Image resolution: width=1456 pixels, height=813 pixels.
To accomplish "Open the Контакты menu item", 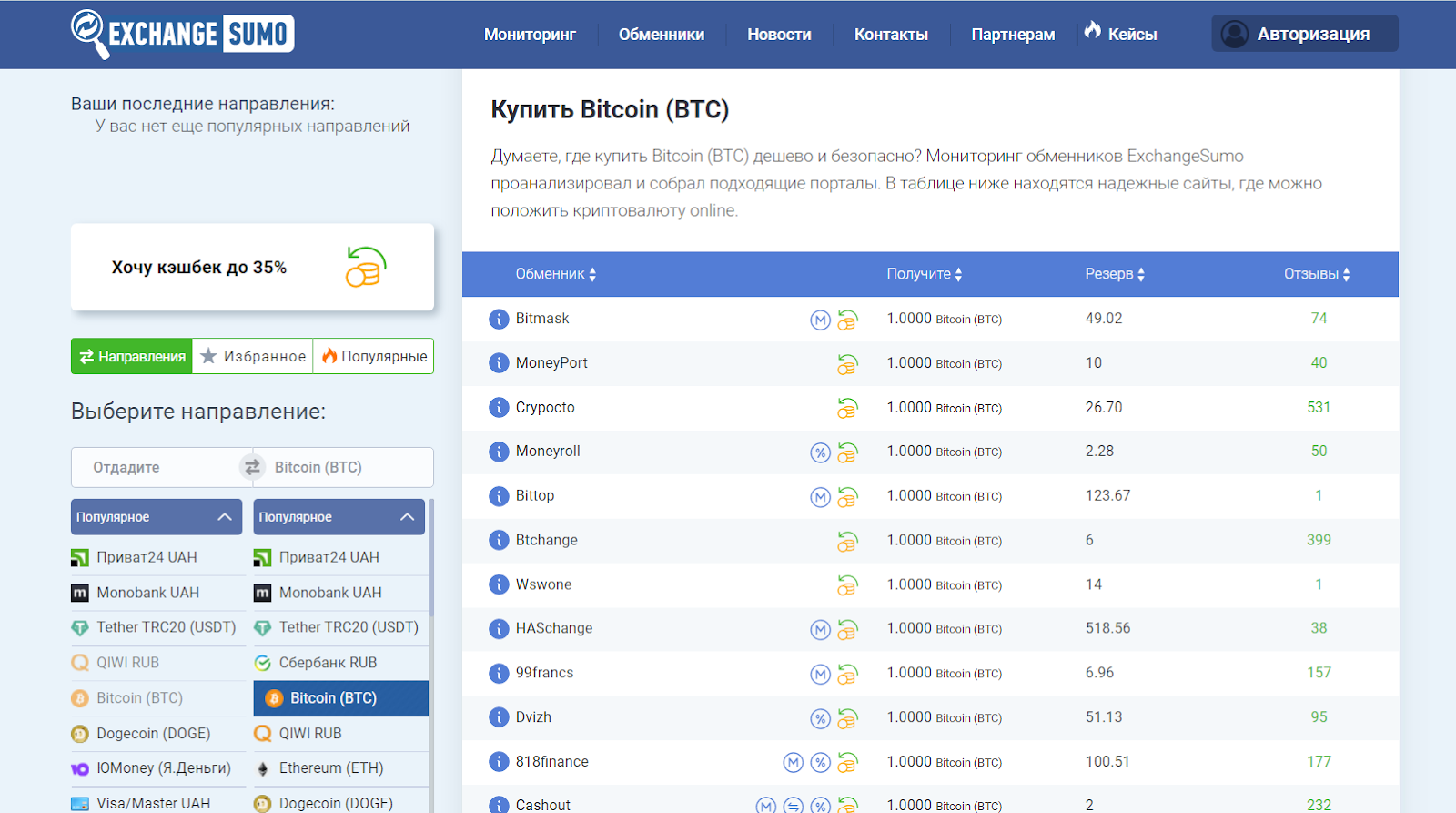I will (891, 35).
